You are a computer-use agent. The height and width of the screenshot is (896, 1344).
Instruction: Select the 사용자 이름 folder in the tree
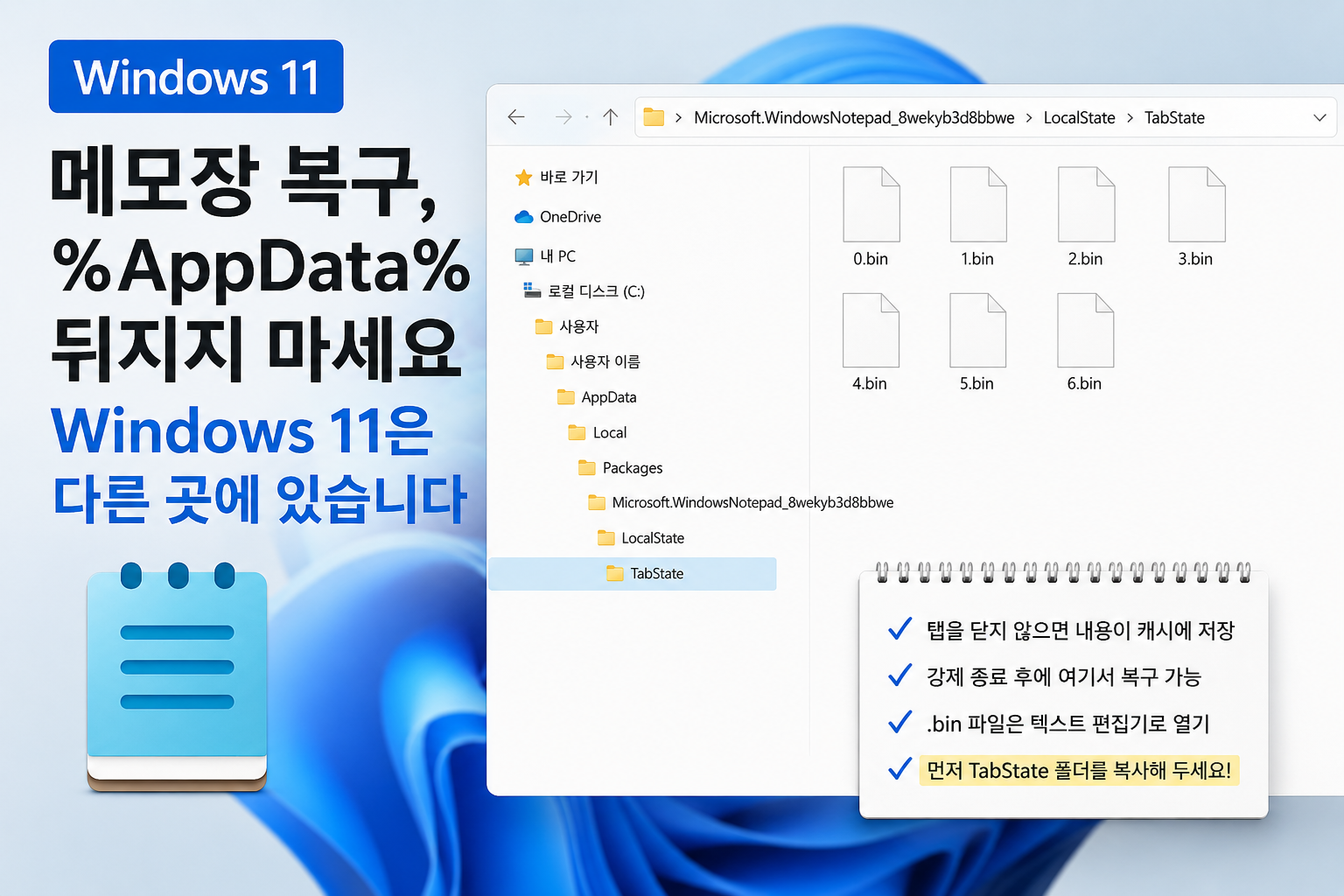click(x=593, y=362)
